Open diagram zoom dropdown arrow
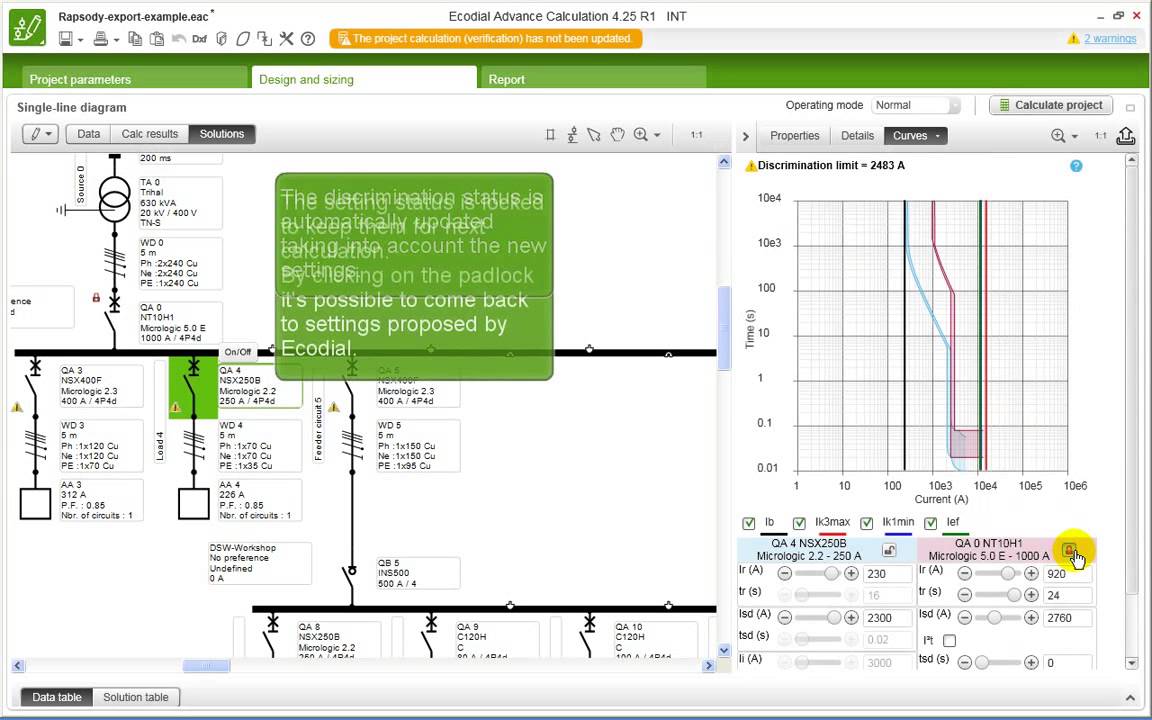Viewport: 1152px width, 720px height. coord(657,135)
